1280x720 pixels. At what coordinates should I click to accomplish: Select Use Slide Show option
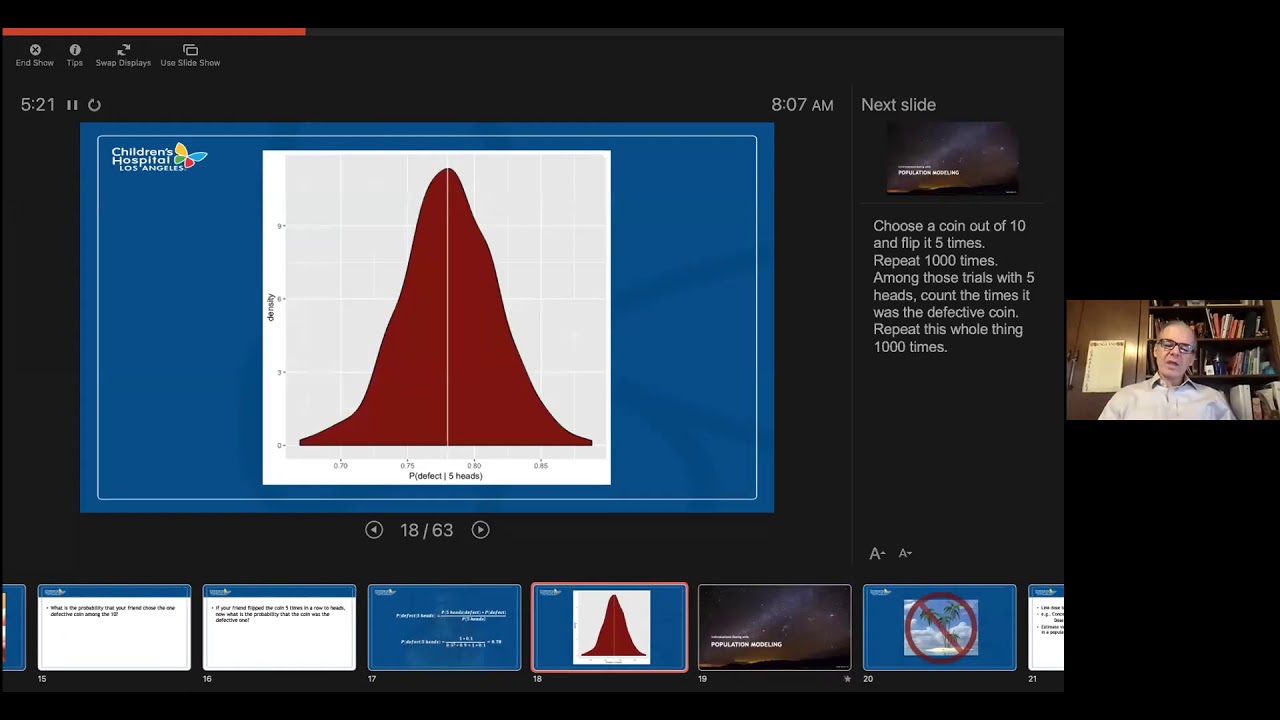pyautogui.click(x=190, y=55)
